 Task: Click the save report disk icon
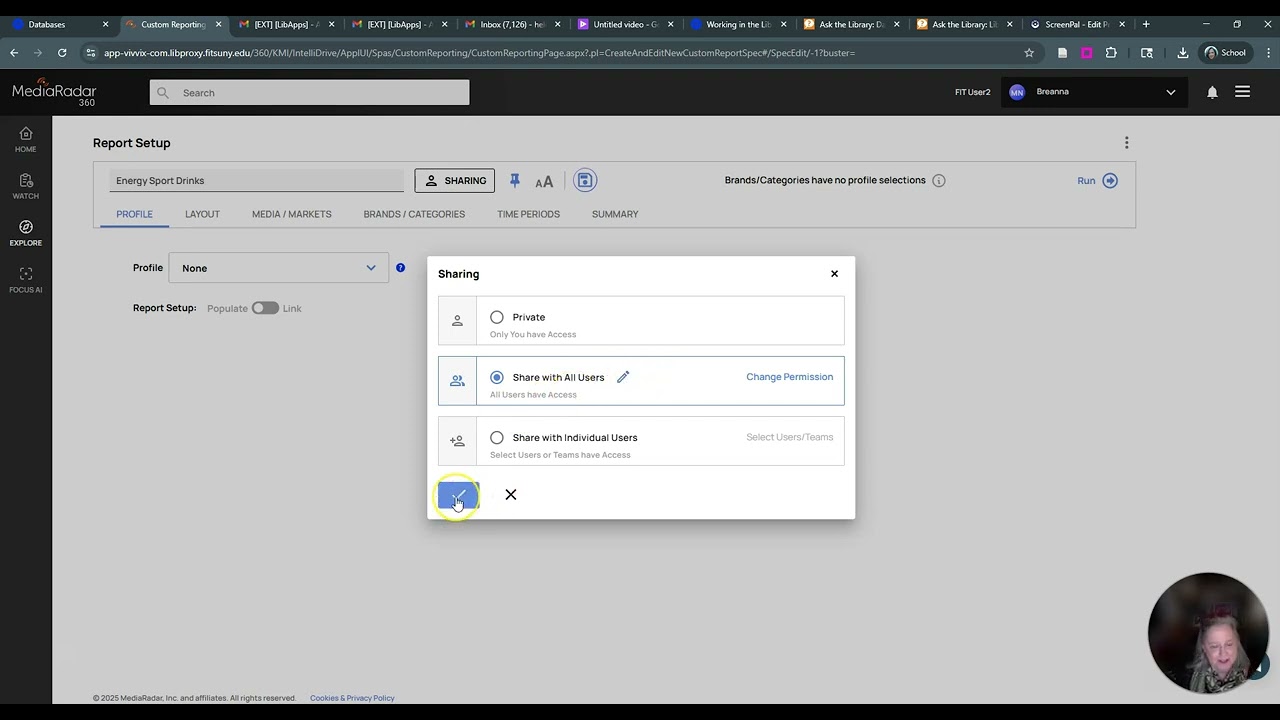click(585, 180)
